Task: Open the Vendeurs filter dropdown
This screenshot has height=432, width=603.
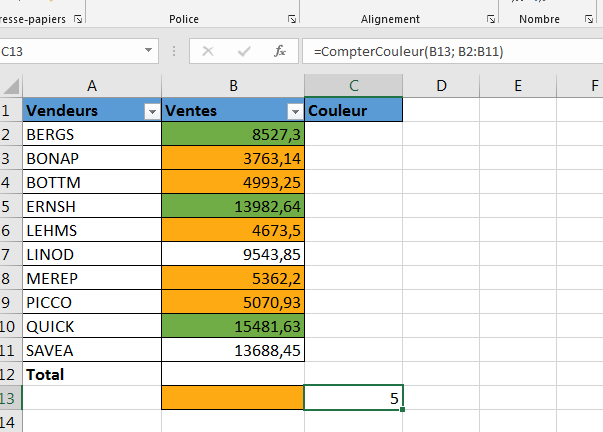Action: [x=151, y=111]
